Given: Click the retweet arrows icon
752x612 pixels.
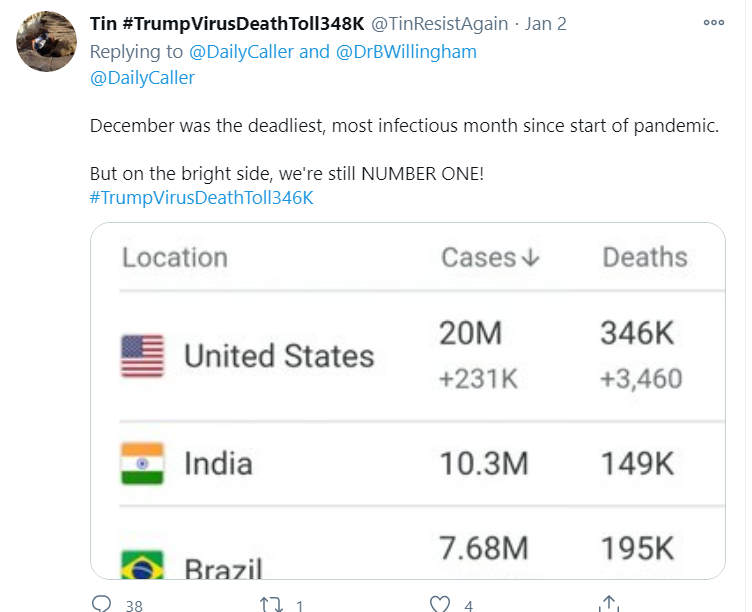Looking at the screenshot, I should coord(271,604).
